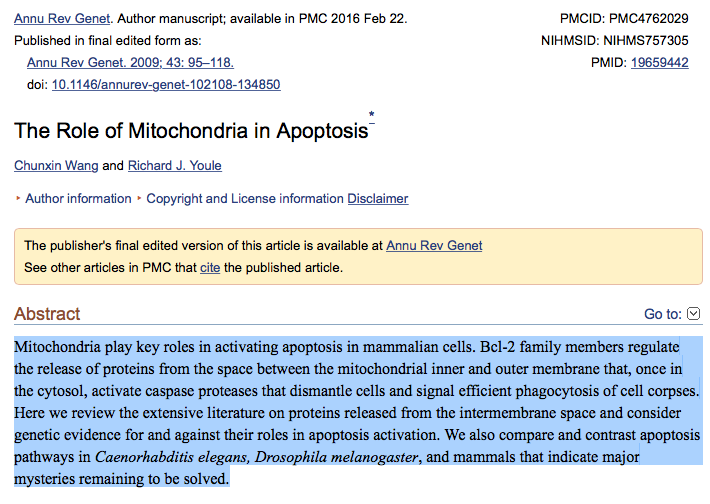Open Annu Rev Genet link in publisher notice
The width and height of the screenshot is (710, 504).
click(x=434, y=245)
